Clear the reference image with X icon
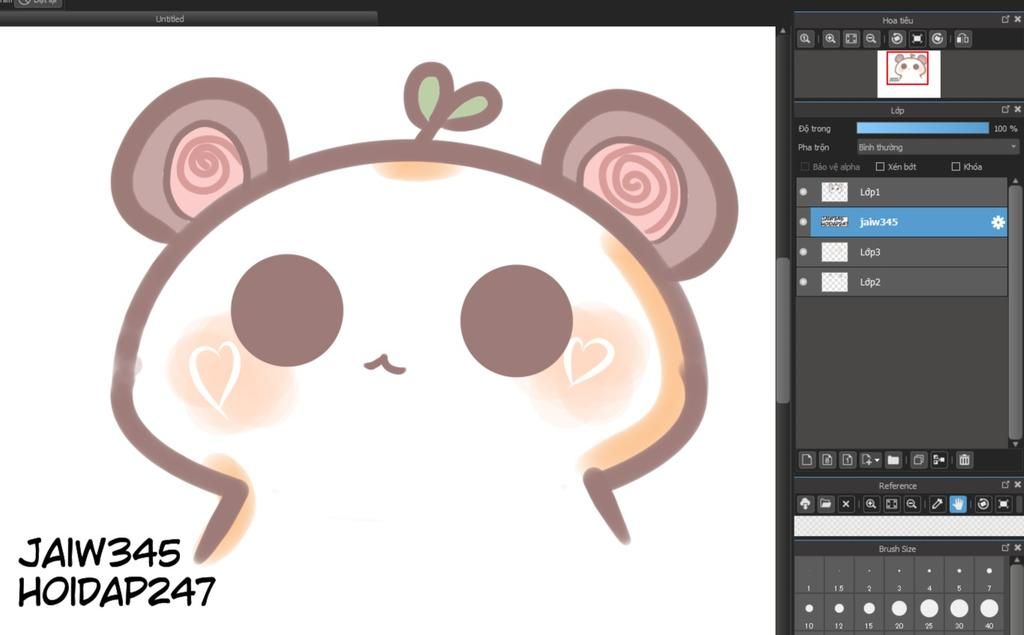The width and height of the screenshot is (1024, 635). [846, 504]
